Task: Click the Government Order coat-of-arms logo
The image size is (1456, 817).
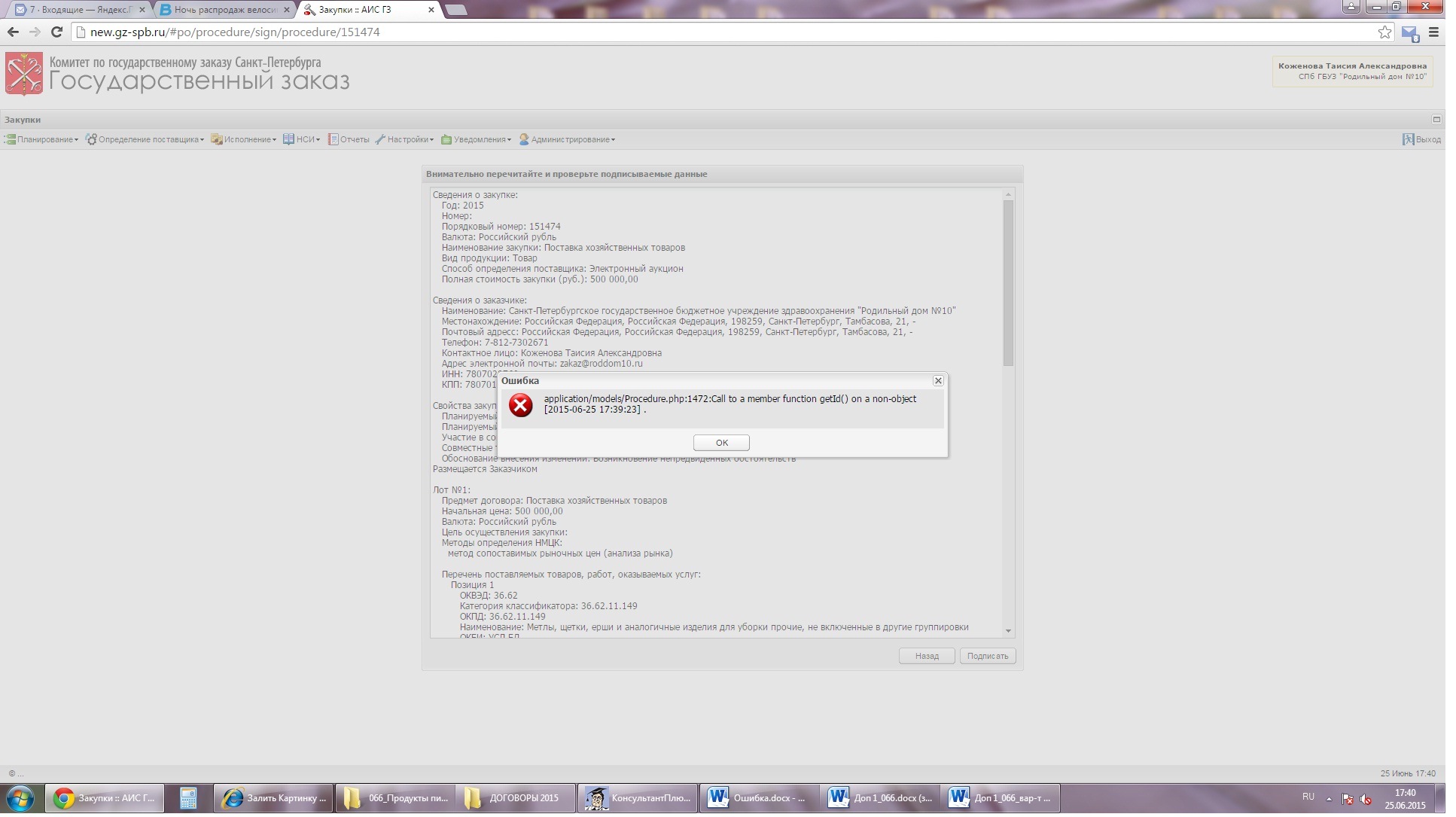Action: coord(24,74)
